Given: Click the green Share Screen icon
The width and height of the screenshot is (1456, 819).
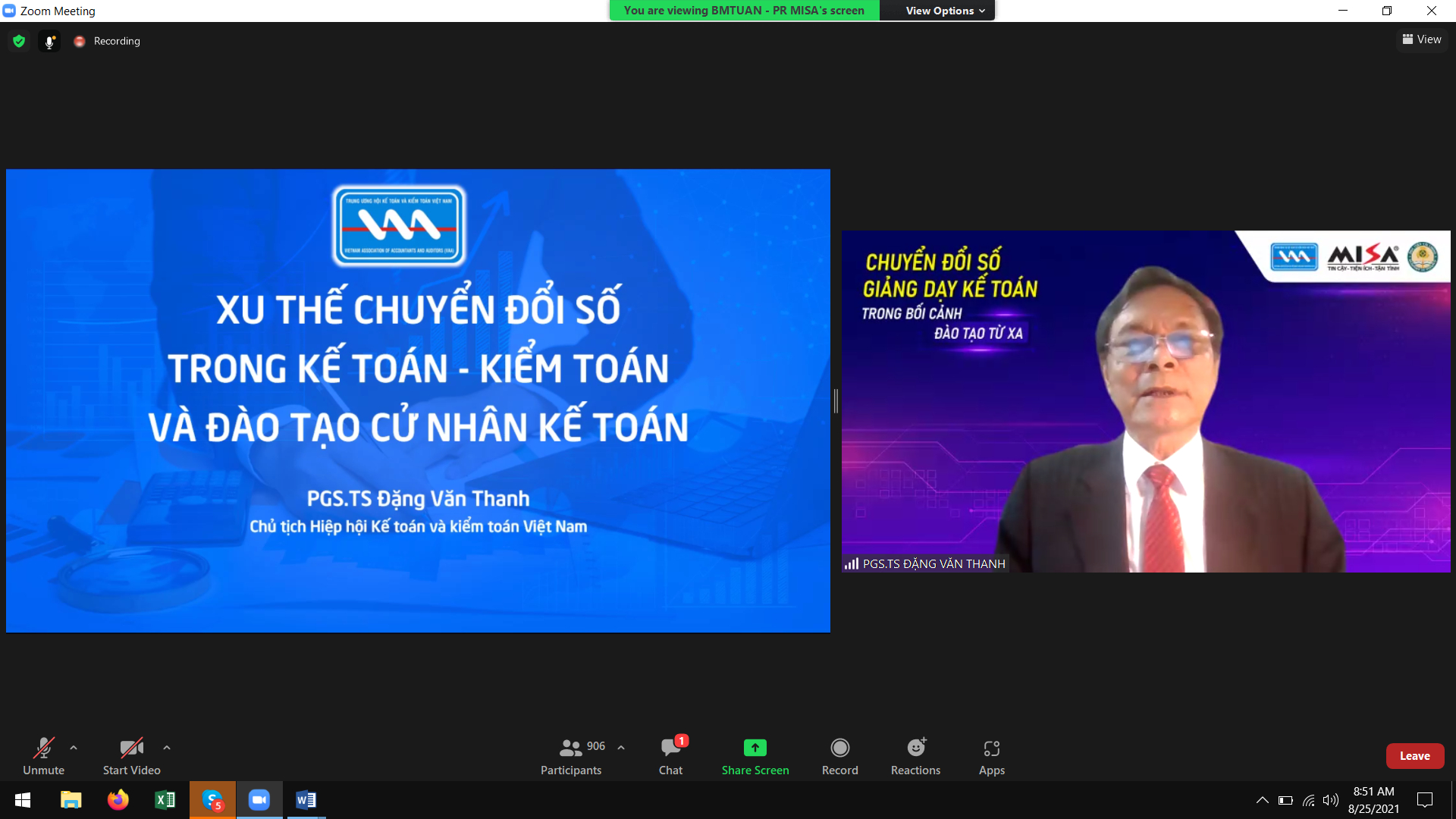Looking at the screenshot, I should click(755, 748).
